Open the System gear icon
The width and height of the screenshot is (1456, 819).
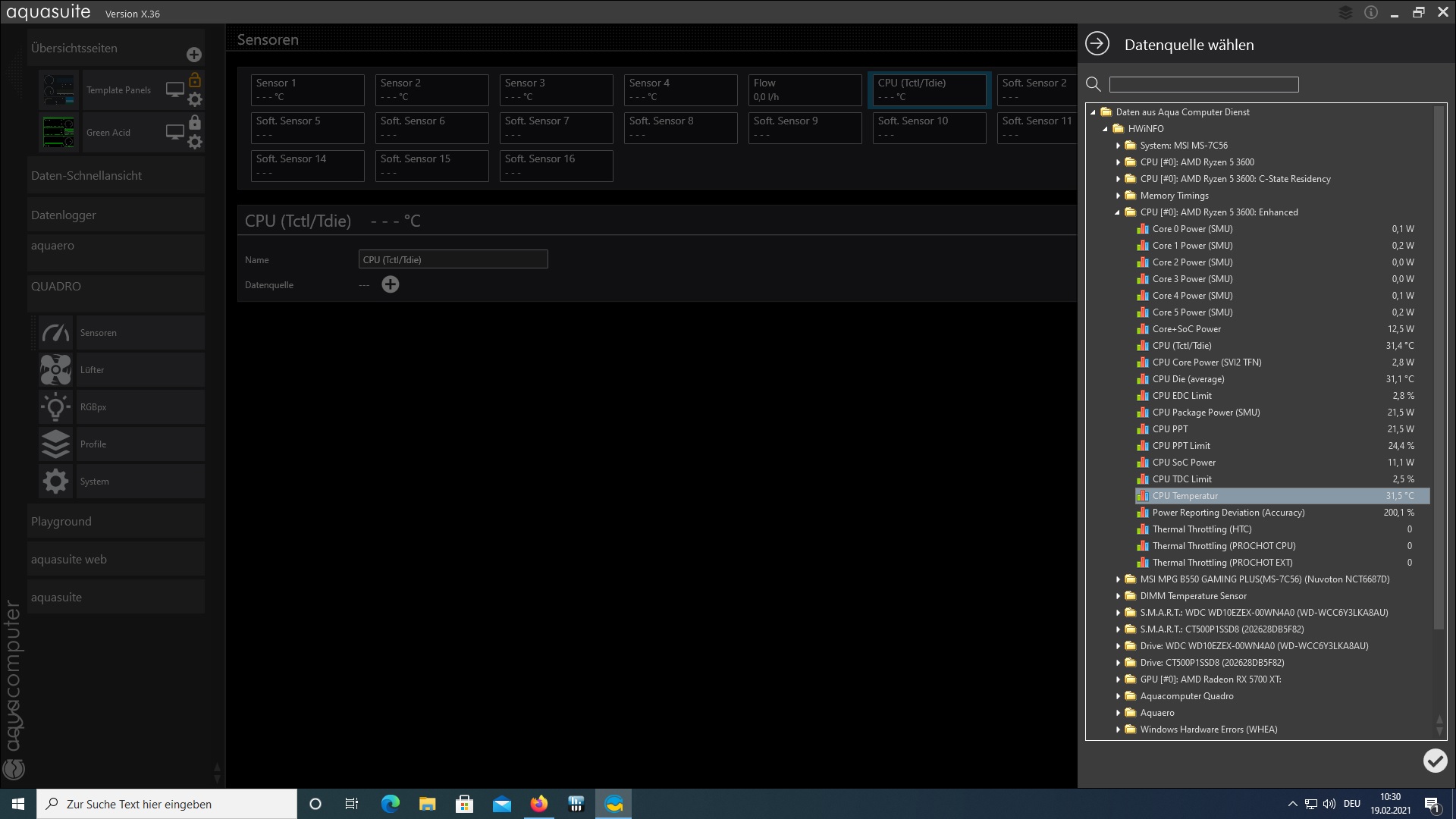pyautogui.click(x=55, y=482)
